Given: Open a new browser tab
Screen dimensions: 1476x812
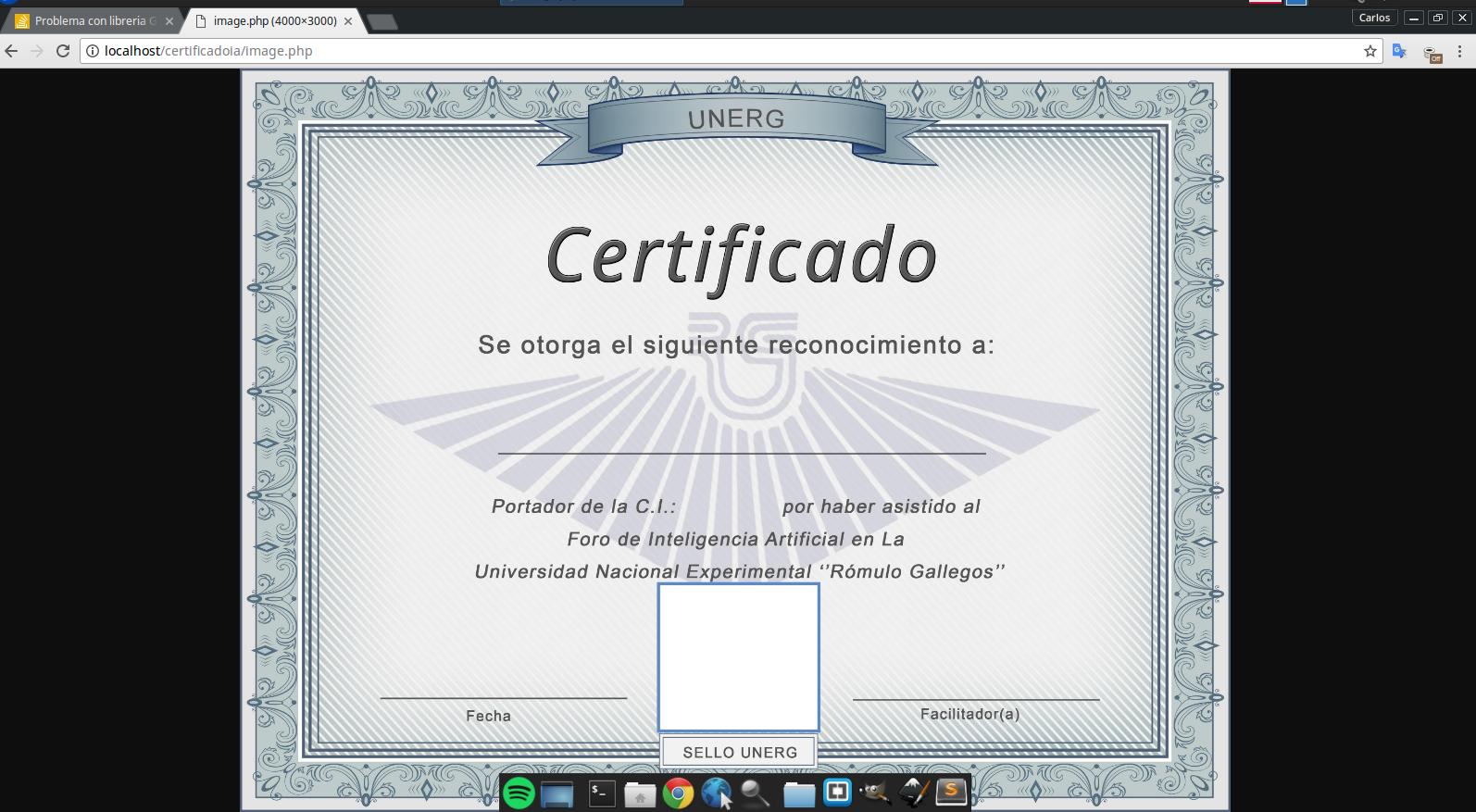Looking at the screenshot, I should (382, 21).
